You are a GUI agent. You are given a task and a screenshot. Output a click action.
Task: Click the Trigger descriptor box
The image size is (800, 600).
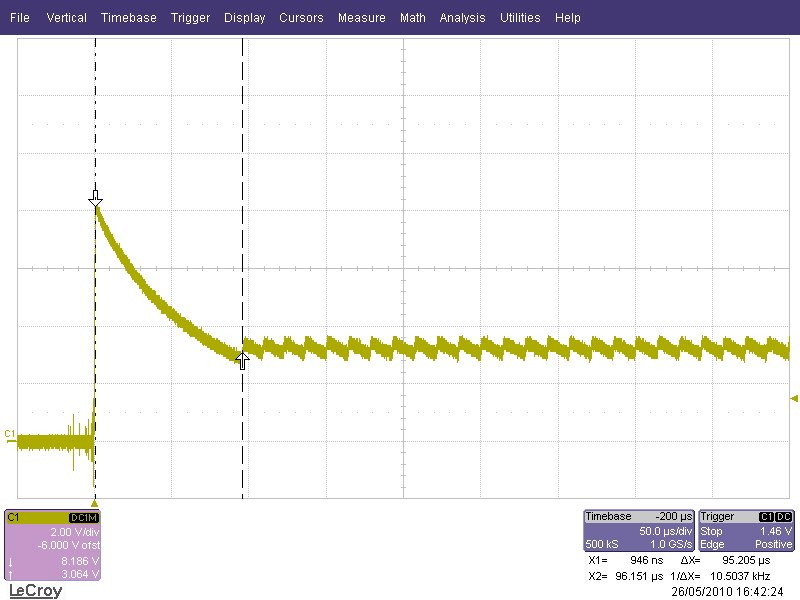[746, 531]
